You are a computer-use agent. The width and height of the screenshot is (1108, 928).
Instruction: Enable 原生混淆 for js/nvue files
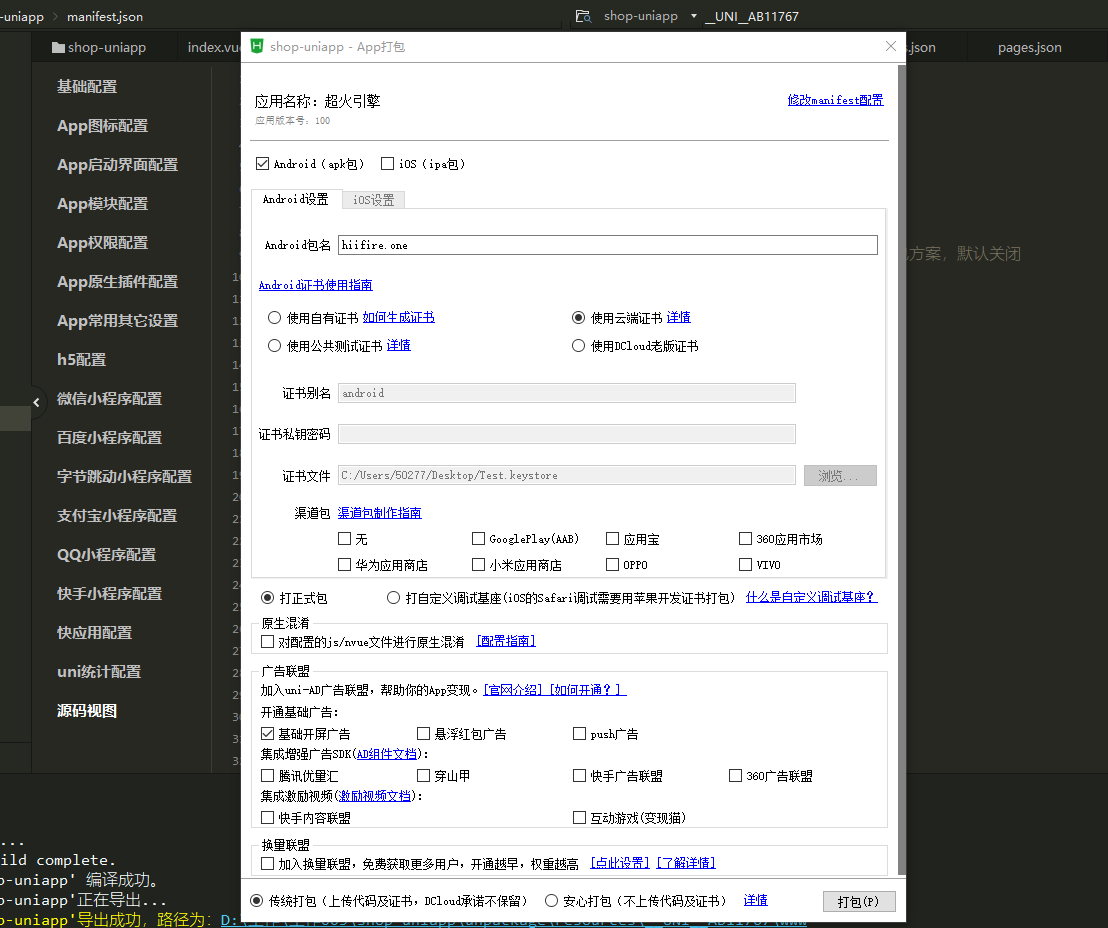(x=268, y=642)
